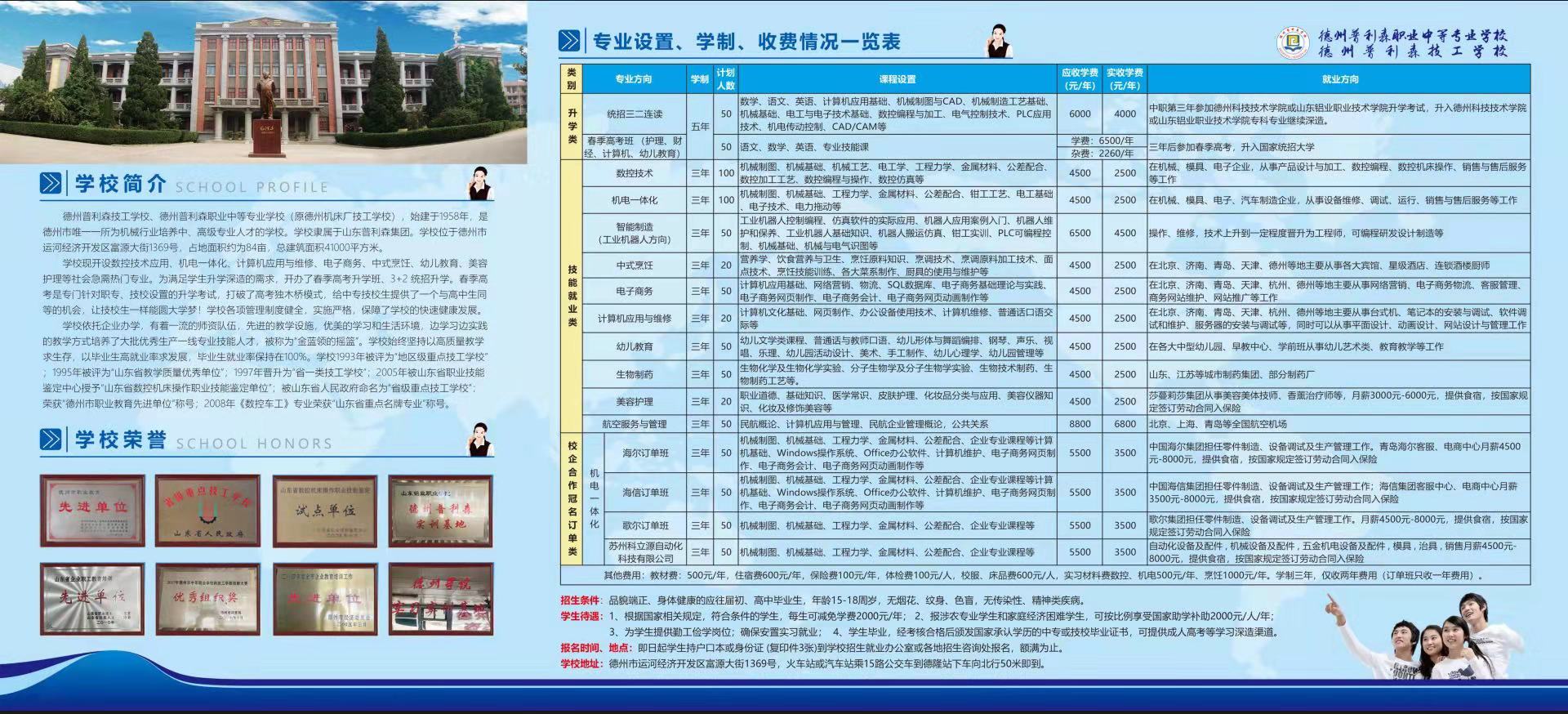Viewport: 1568px width, 714px height.
Task: Click the 应收学费 column header
Action: point(1080,79)
